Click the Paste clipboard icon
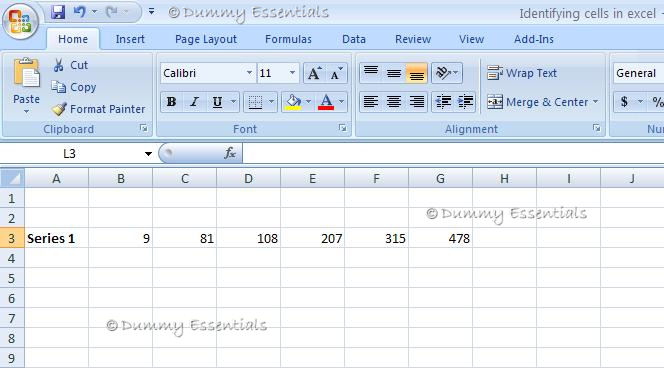 26,73
